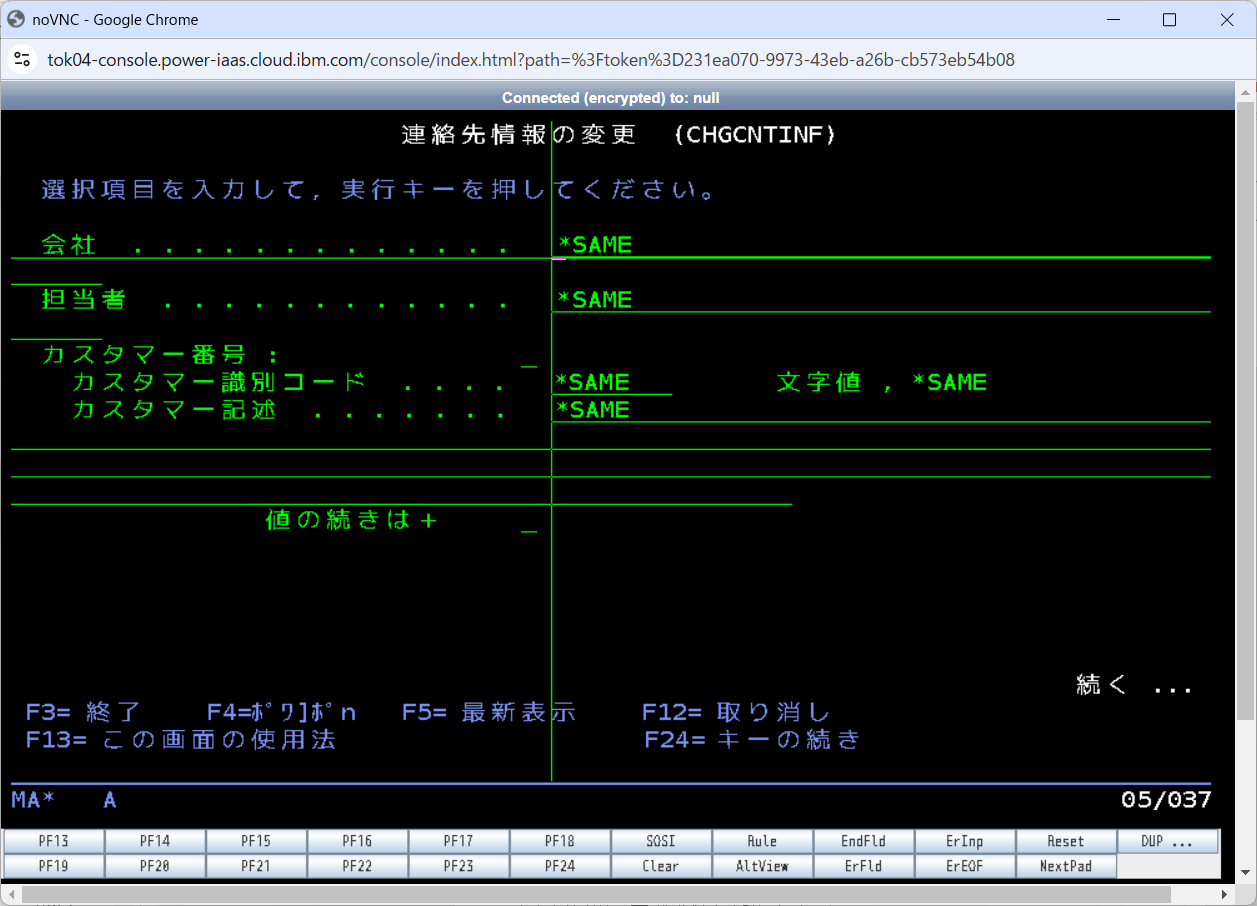
Task: Click the EndFld keypad button
Action: click(863, 841)
